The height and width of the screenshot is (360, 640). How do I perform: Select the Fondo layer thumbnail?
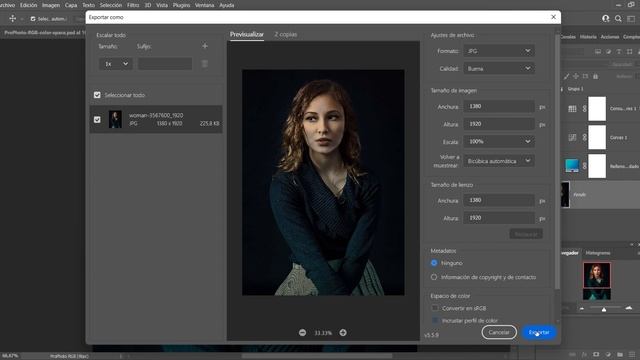565,195
